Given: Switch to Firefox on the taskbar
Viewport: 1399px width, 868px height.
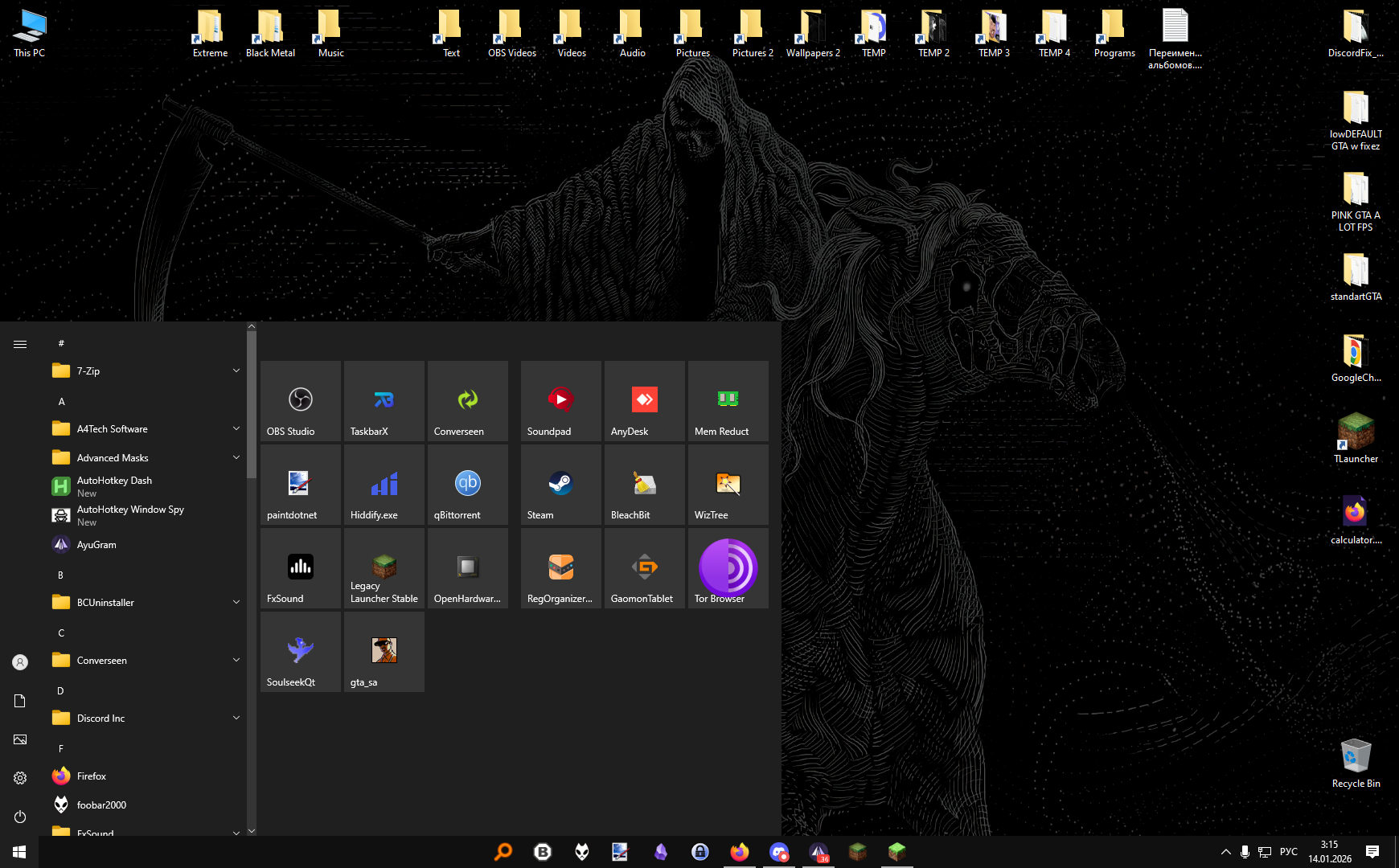Looking at the screenshot, I should [x=740, y=852].
